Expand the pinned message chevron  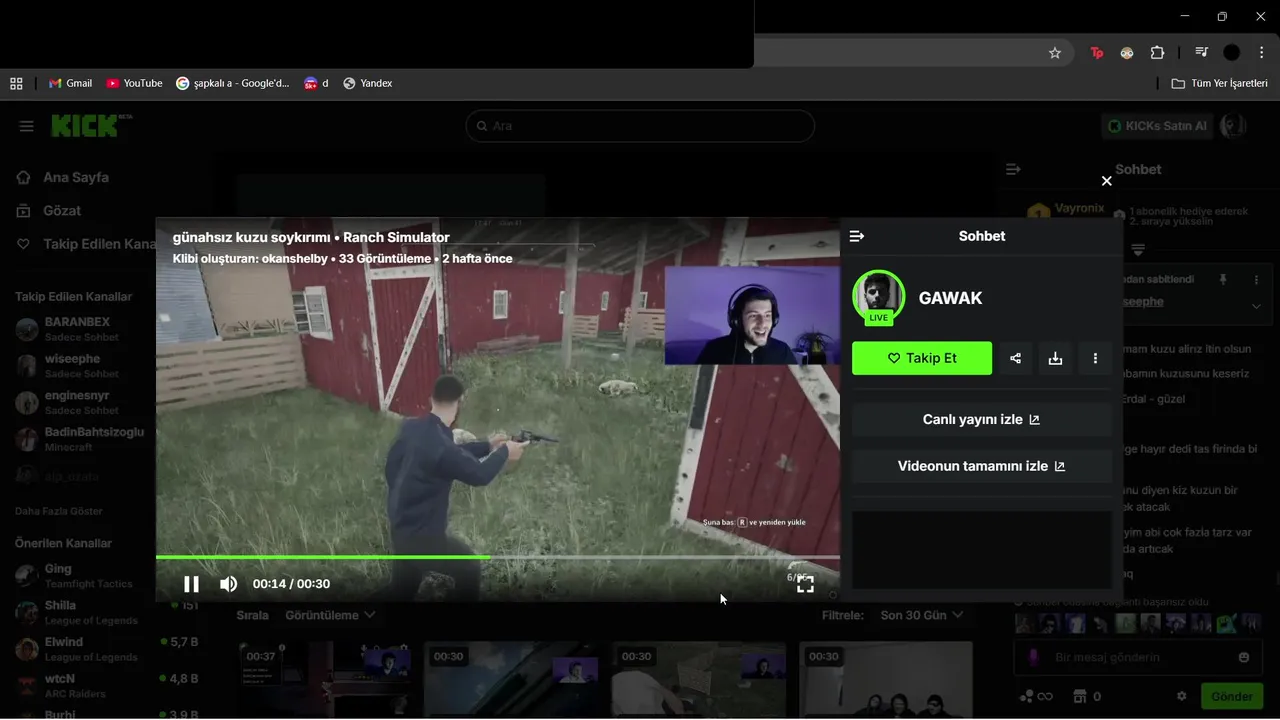(1256, 307)
